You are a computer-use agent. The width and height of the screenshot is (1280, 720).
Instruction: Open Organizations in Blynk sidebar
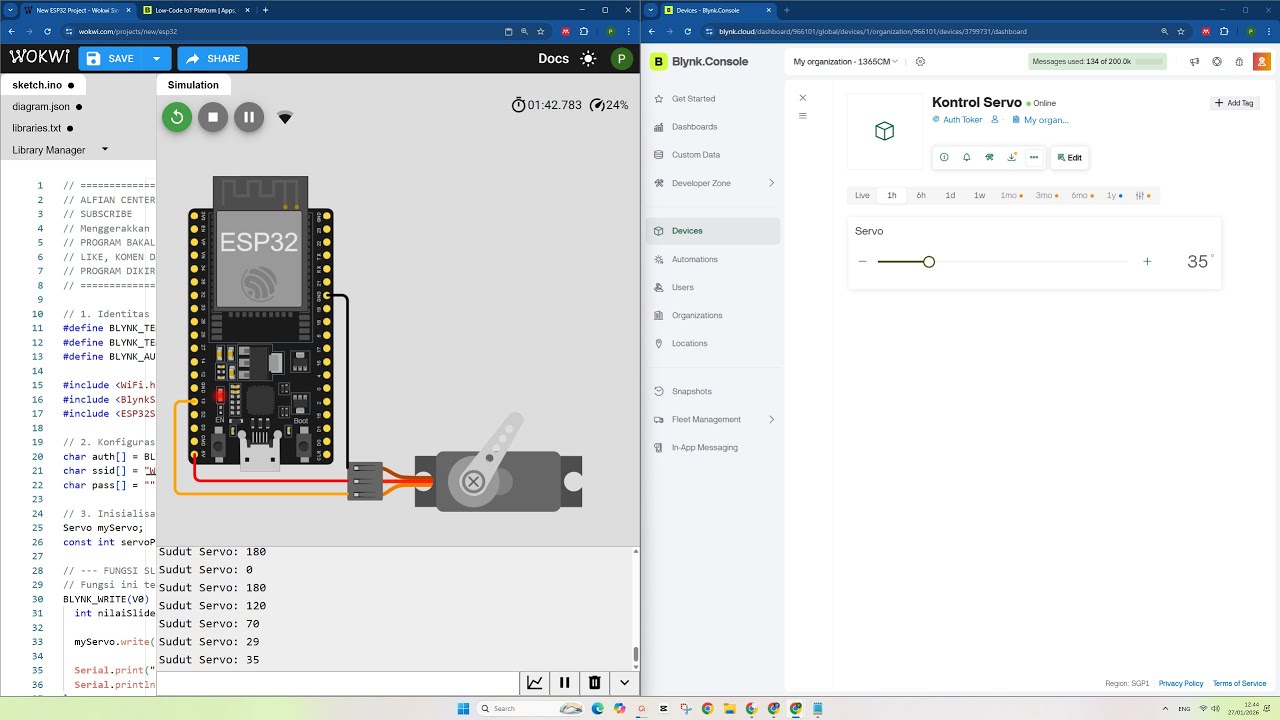[x=697, y=315]
